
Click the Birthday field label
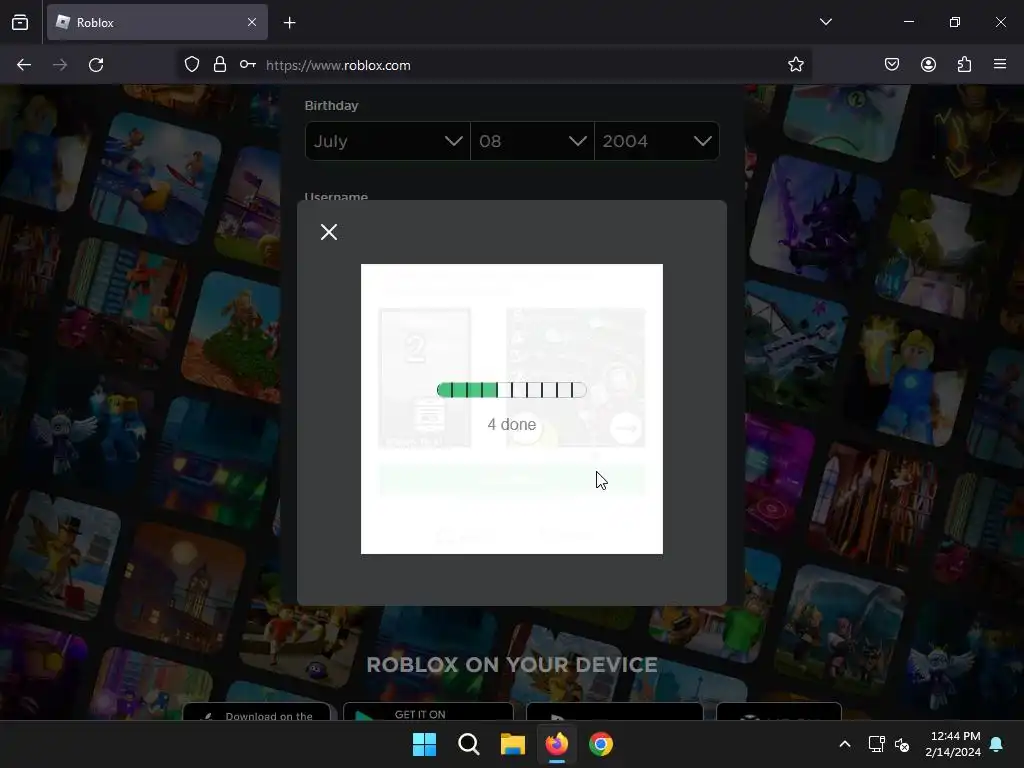331,105
